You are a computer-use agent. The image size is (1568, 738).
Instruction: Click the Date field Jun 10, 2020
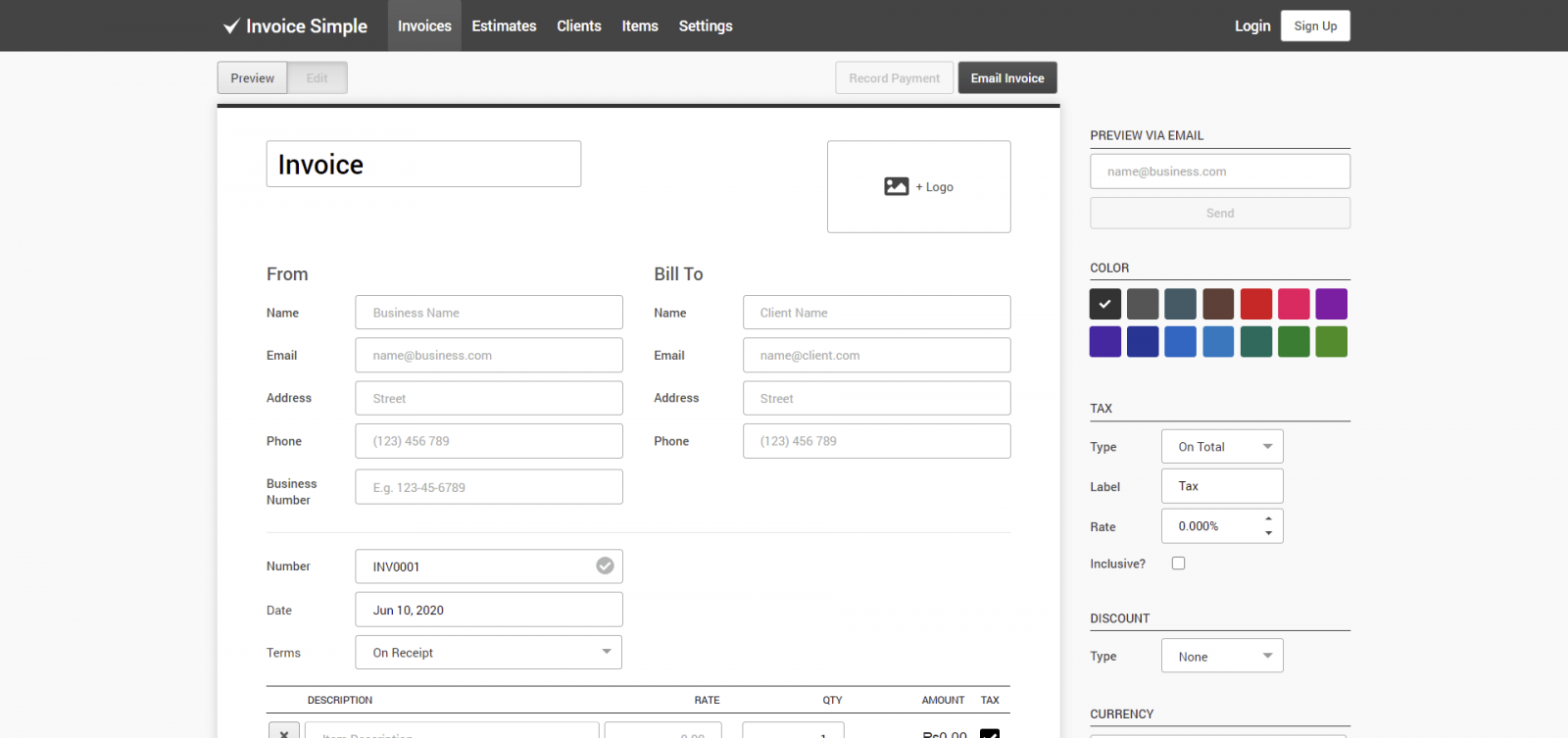point(489,610)
